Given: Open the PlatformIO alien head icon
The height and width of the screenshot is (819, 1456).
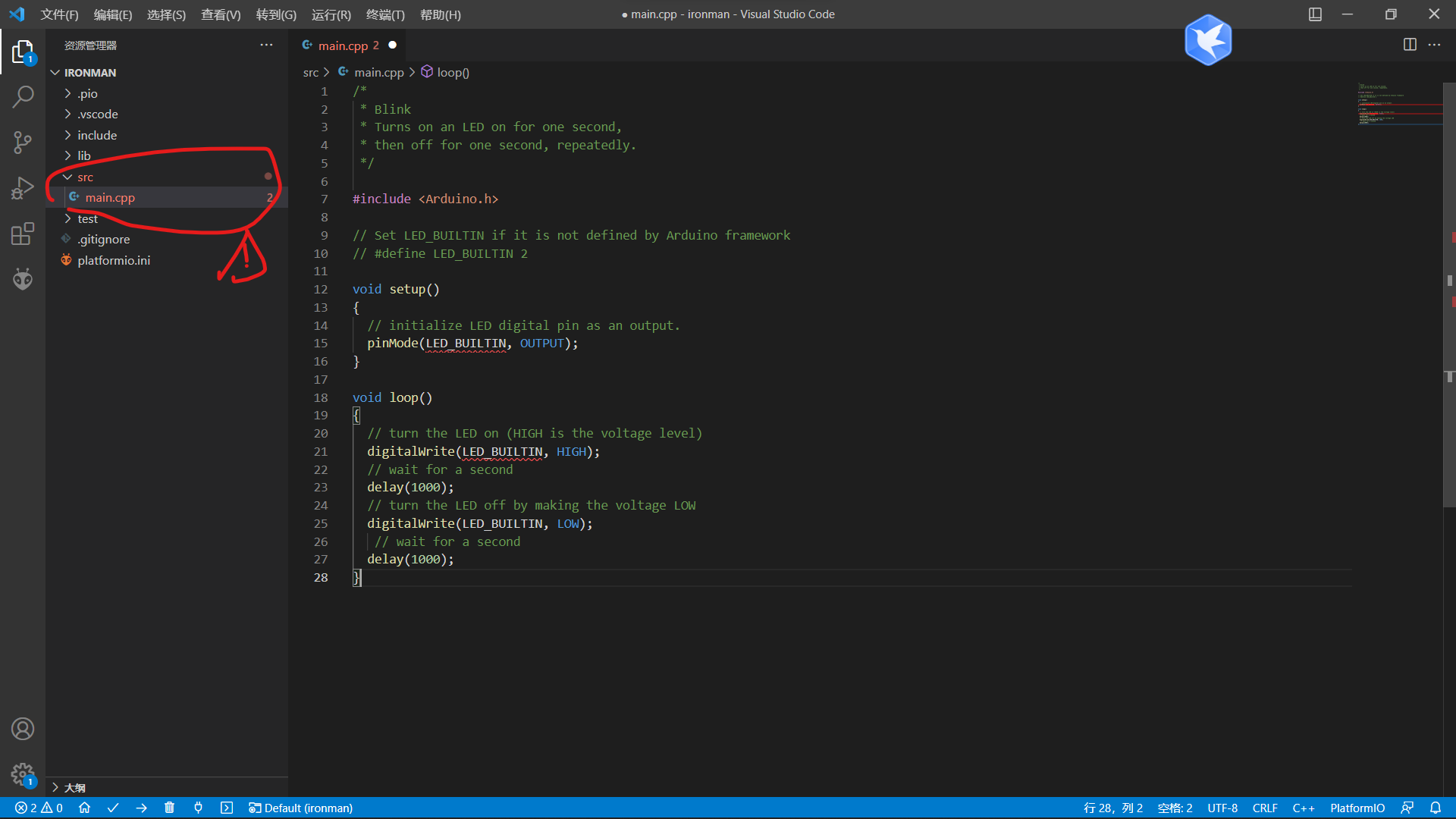Looking at the screenshot, I should pyautogui.click(x=23, y=279).
